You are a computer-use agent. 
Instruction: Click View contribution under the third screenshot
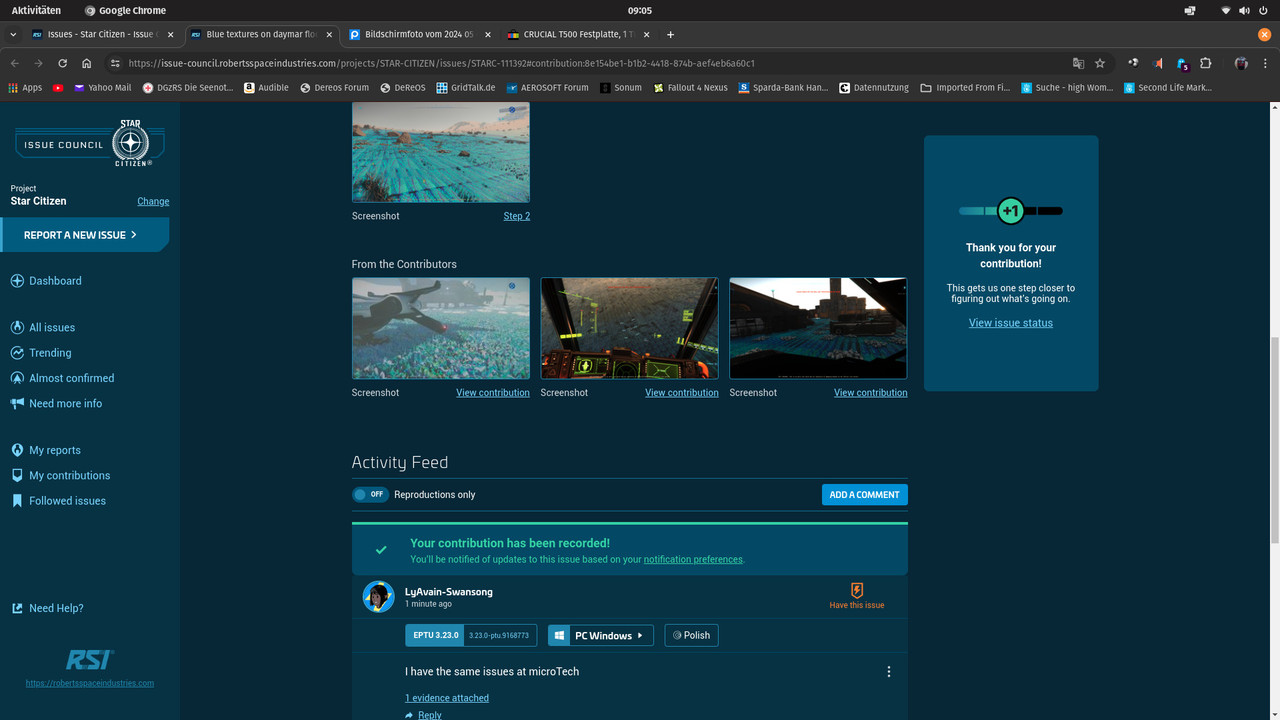click(871, 393)
